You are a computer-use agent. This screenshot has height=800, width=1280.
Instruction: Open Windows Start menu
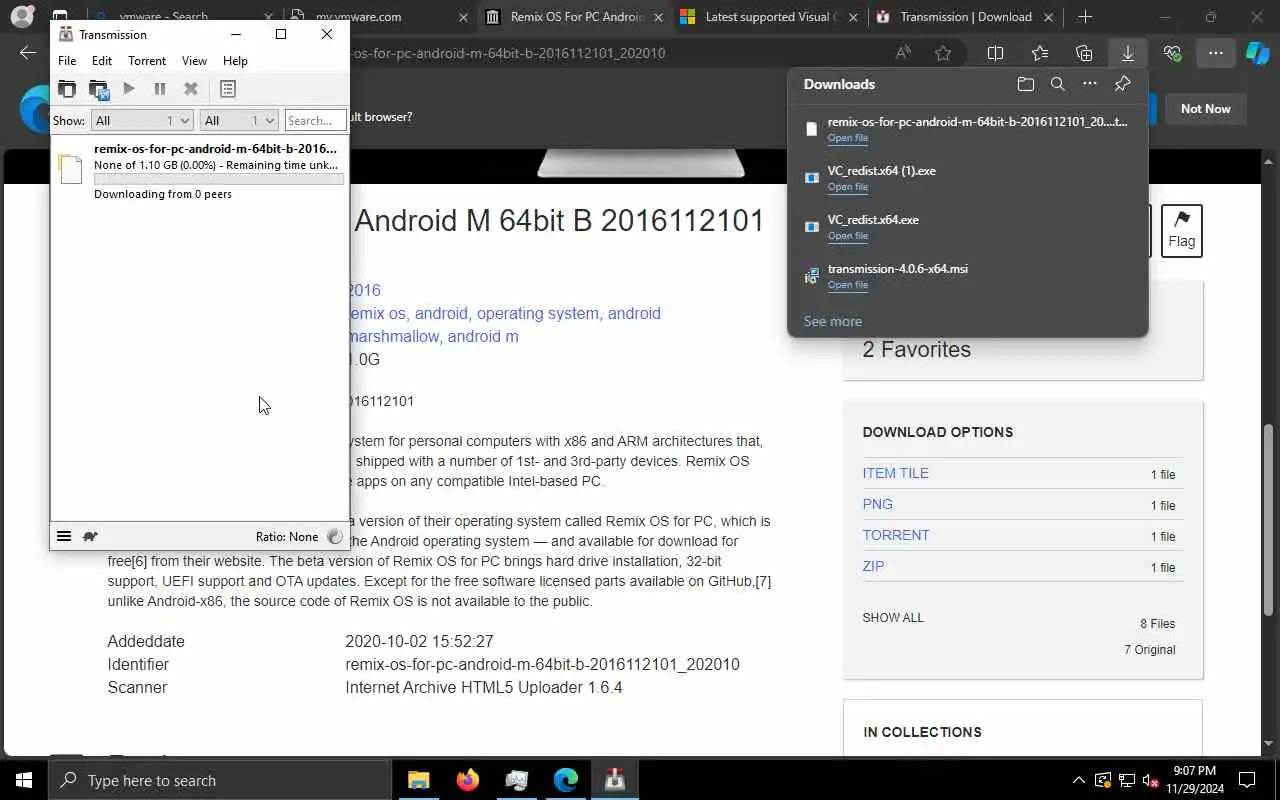24,780
